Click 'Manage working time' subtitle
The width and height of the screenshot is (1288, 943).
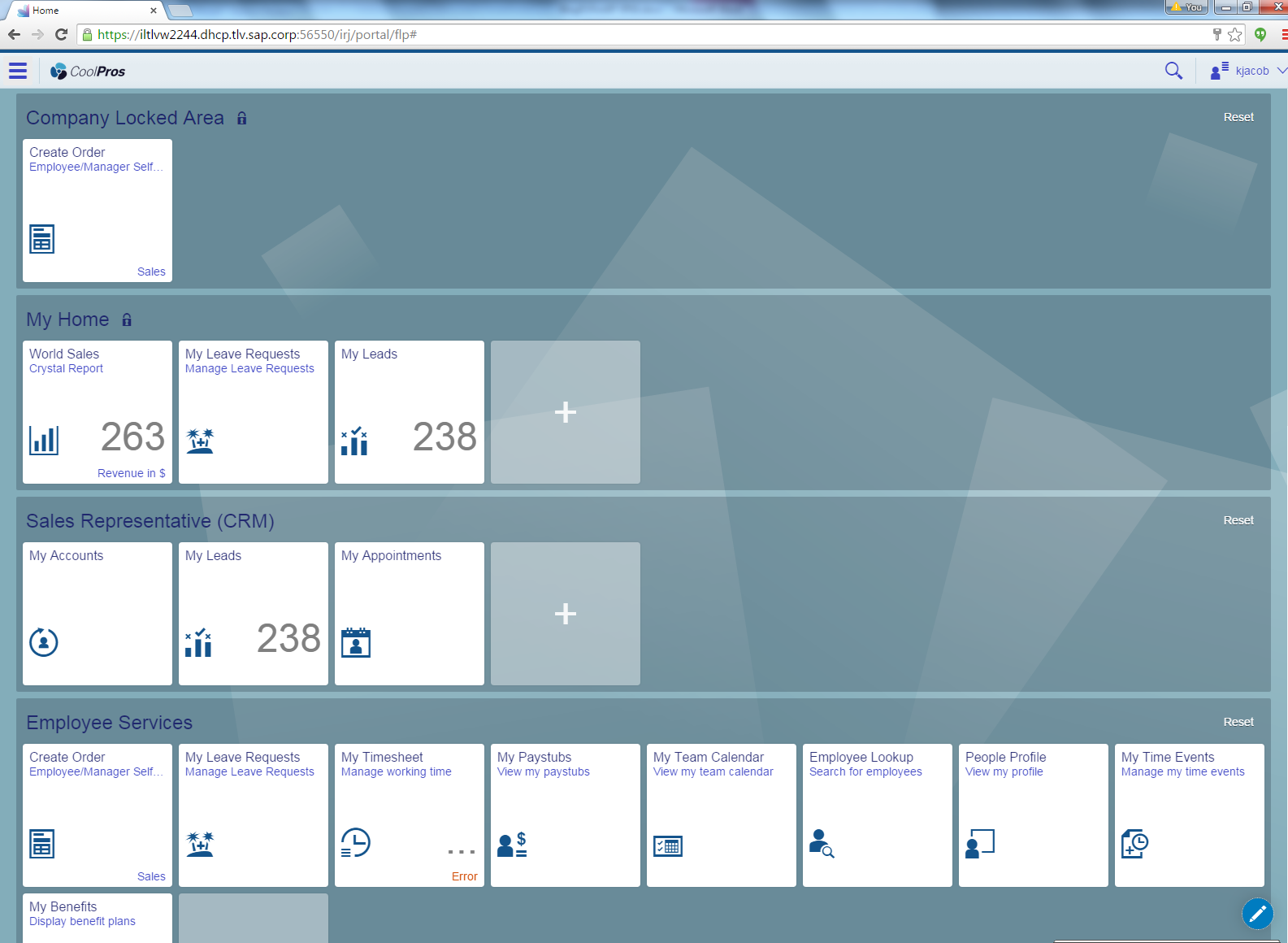[x=397, y=771]
